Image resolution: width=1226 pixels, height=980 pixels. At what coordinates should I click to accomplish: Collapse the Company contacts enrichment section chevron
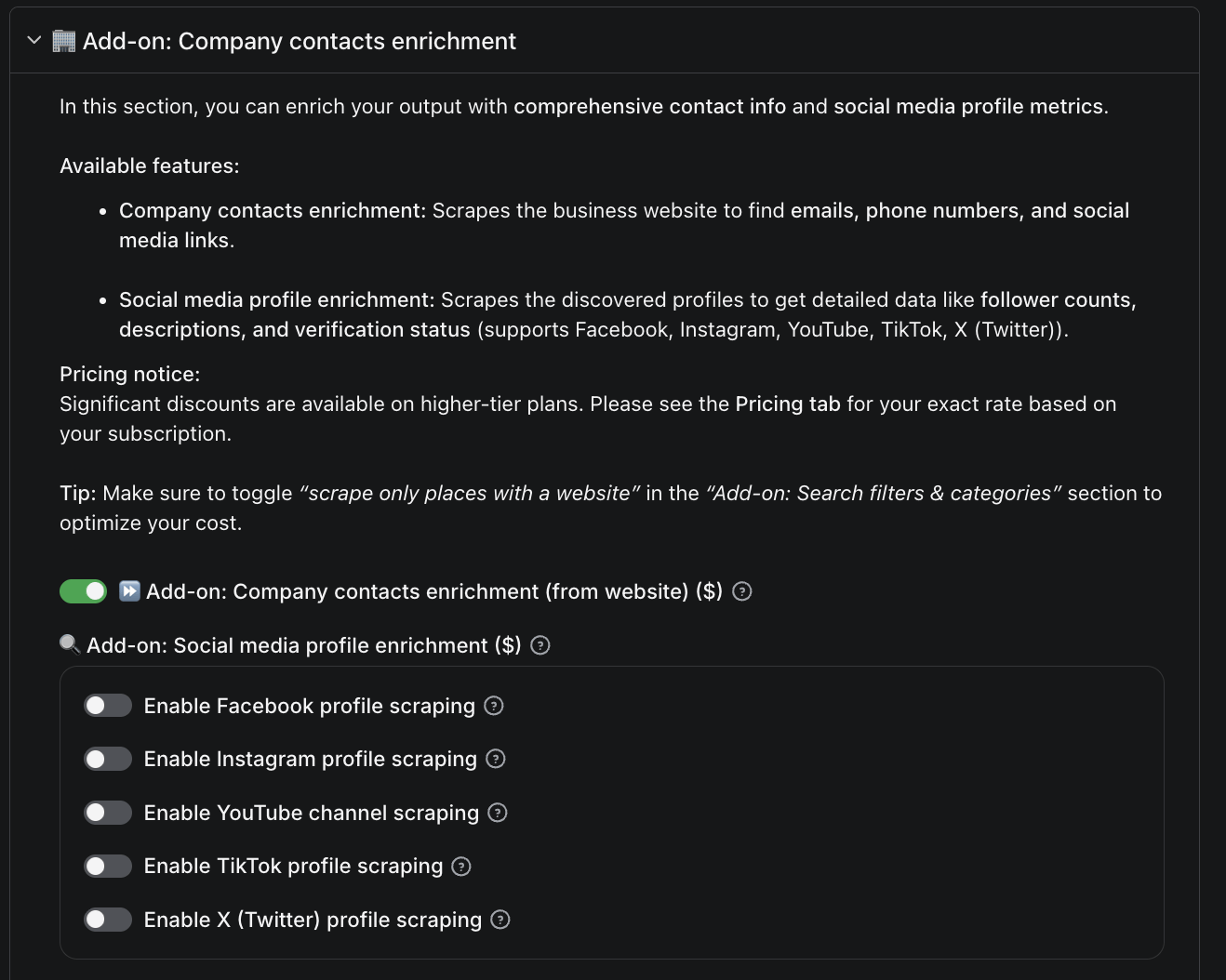tap(34, 41)
